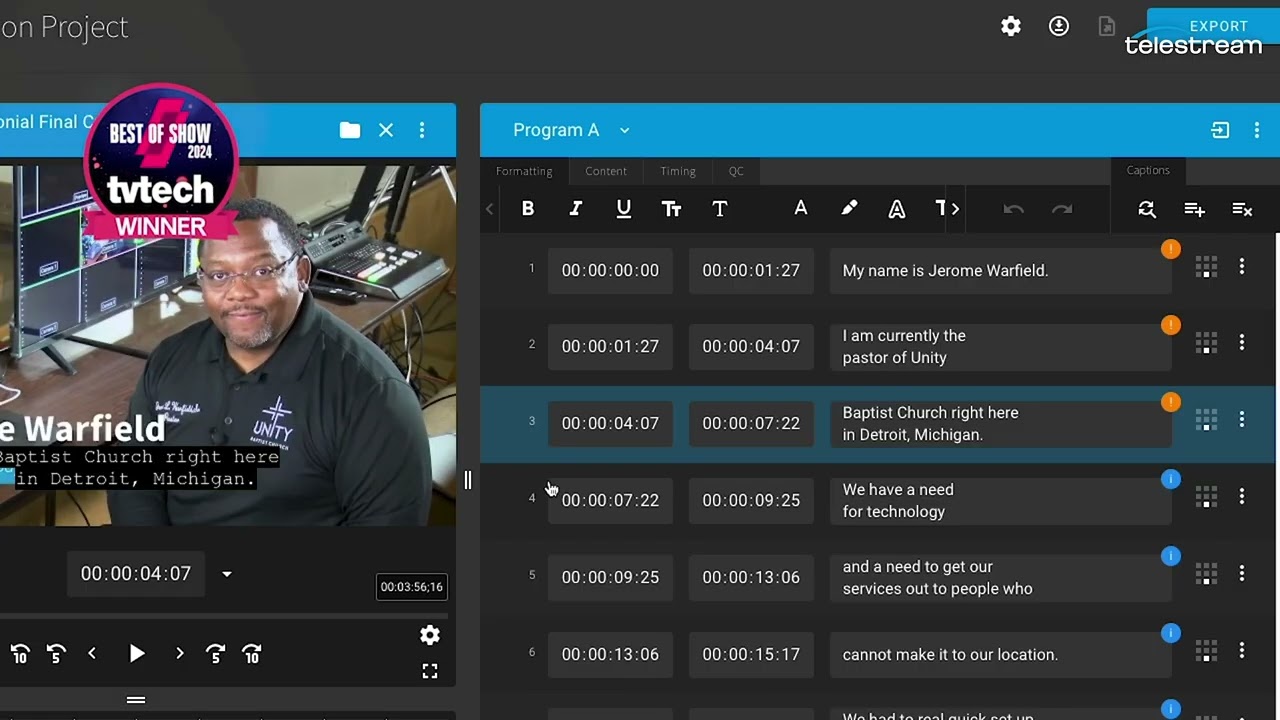Click start time 00:00:00:00 of caption 1

tap(610, 270)
